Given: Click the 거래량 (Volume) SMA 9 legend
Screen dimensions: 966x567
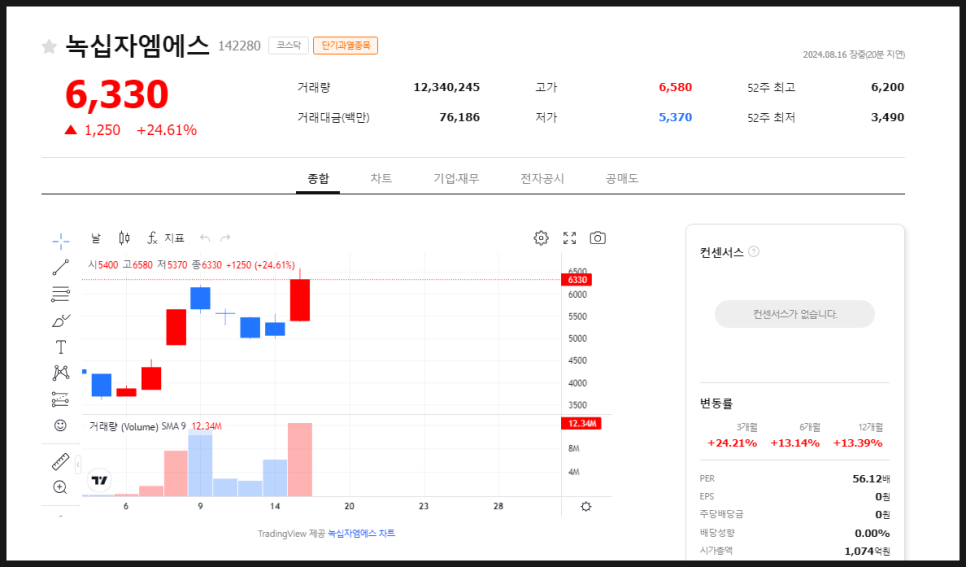Looking at the screenshot, I should 137,426.
